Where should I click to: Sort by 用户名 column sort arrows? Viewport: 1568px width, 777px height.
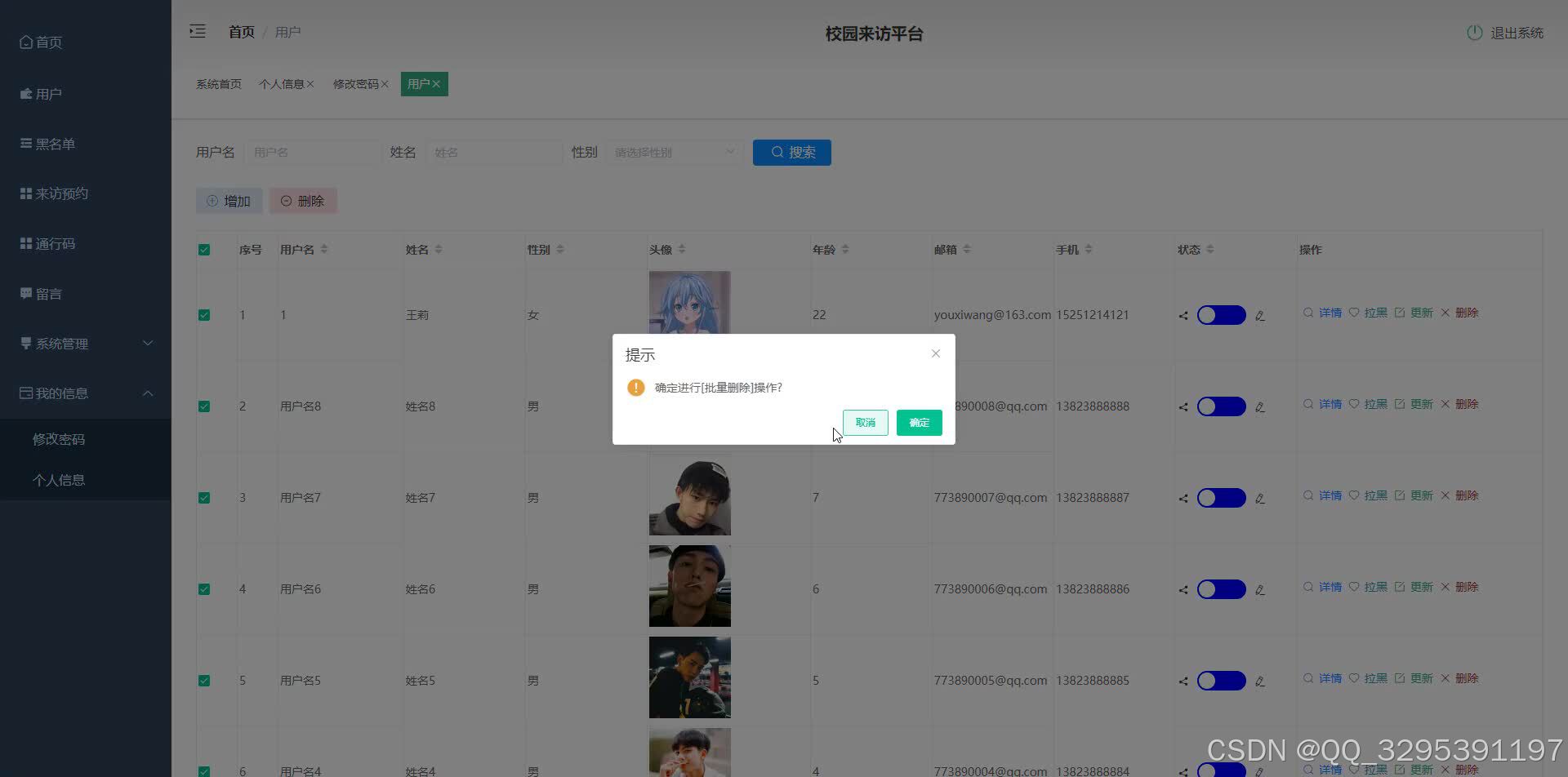click(x=324, y=249)
